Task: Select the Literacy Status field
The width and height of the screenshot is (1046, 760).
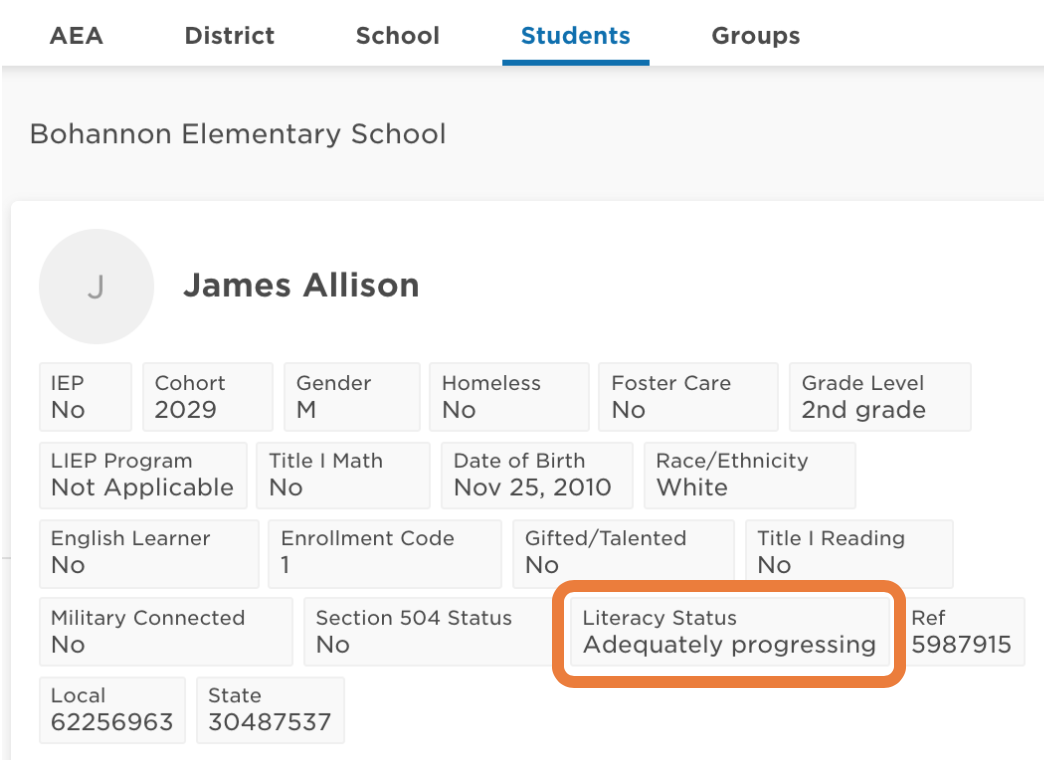Action: pyautogui.click(x=729, y=632)
